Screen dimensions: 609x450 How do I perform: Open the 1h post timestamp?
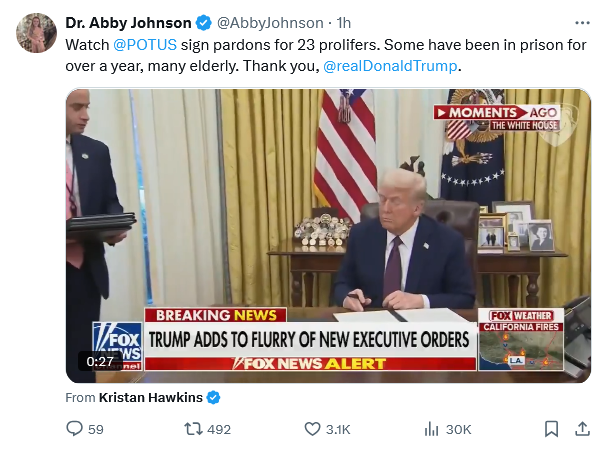pyautogui.click(x=343, y=23)
